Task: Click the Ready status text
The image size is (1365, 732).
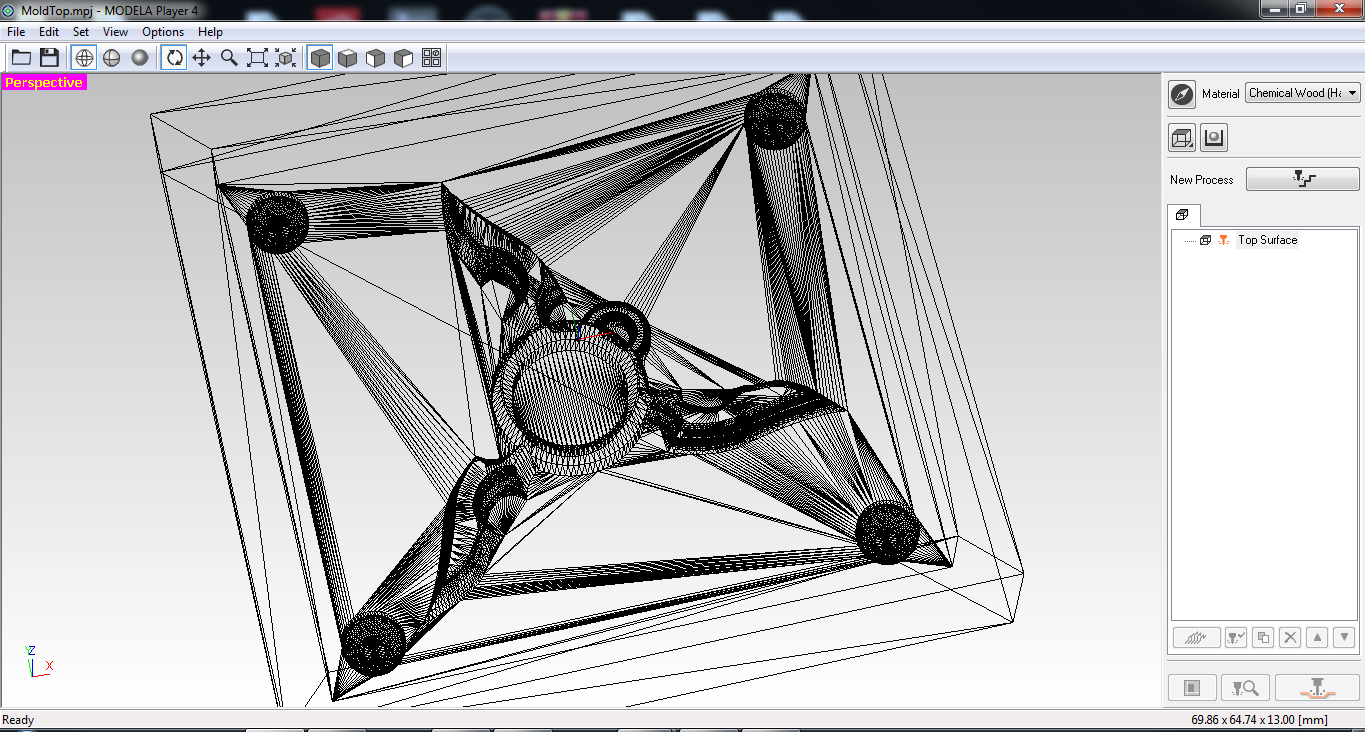Action: coord(18,720)
